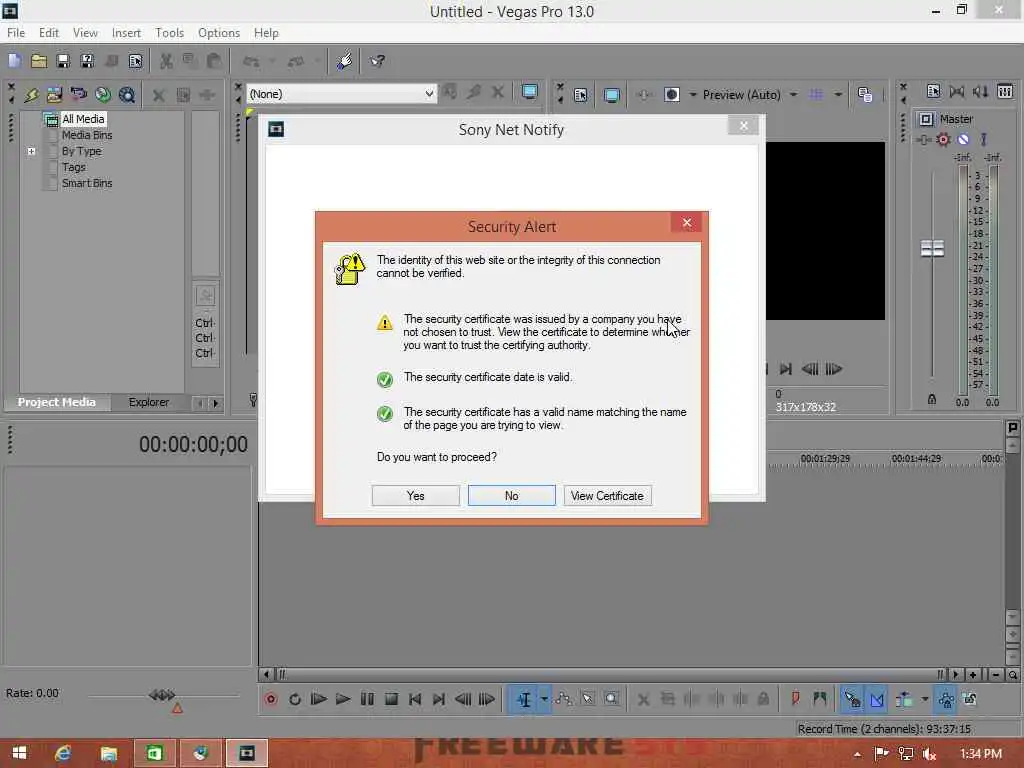Click Go to End in transport

click(439, 699)
